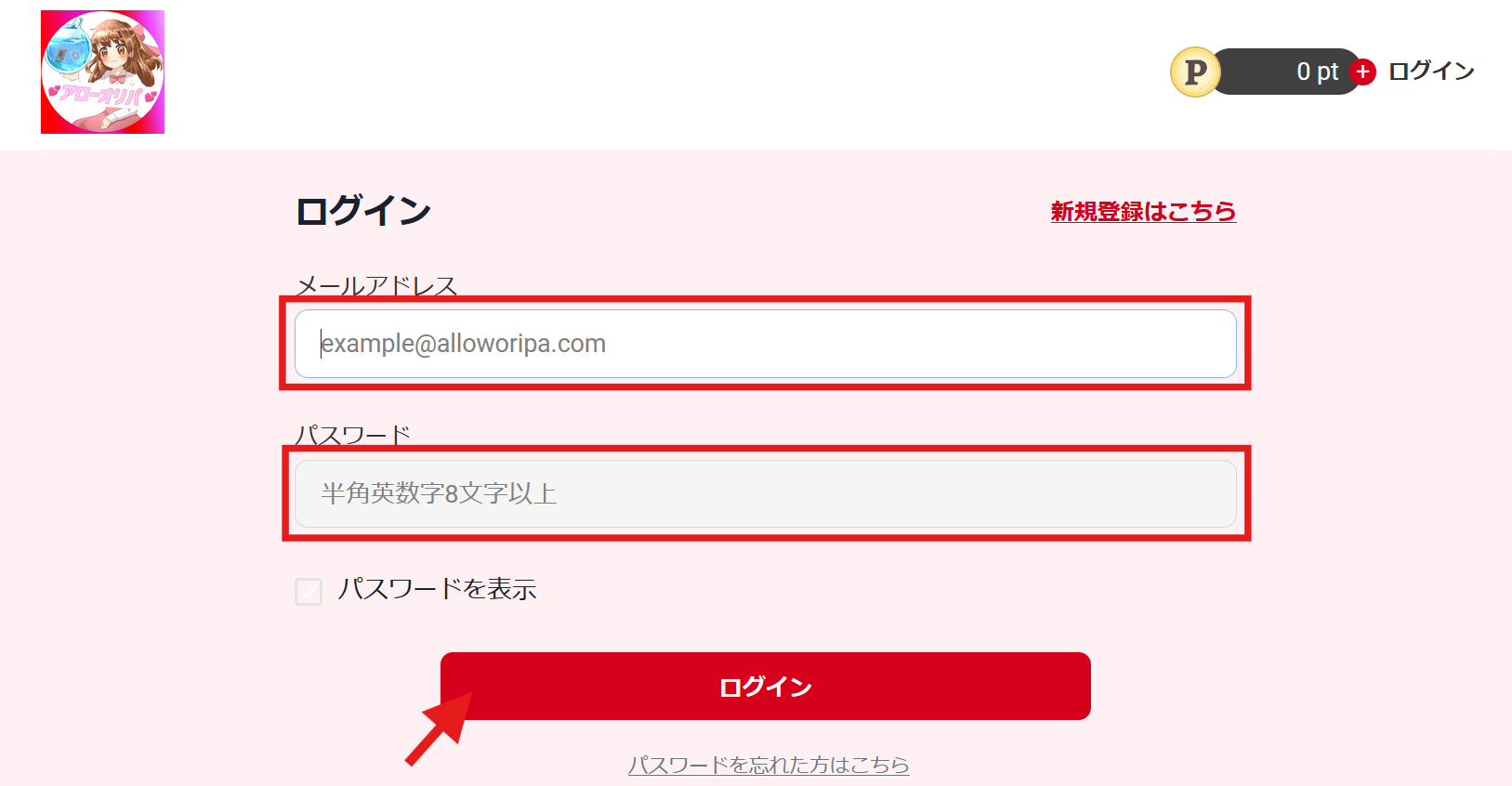Focus the パスワード password input field
This screenshot has width=1512, height=786.
765,493
